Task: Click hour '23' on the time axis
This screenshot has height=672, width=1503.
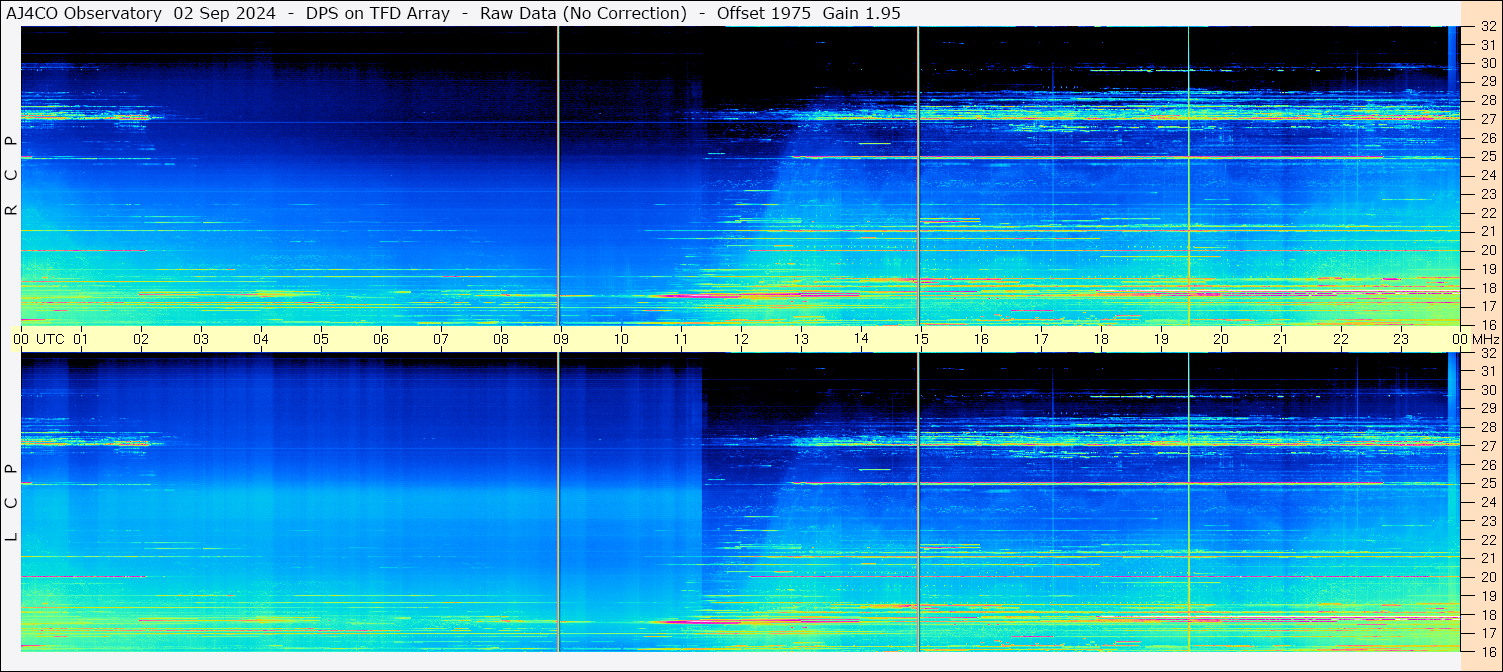Action: tap(1401, 339)
